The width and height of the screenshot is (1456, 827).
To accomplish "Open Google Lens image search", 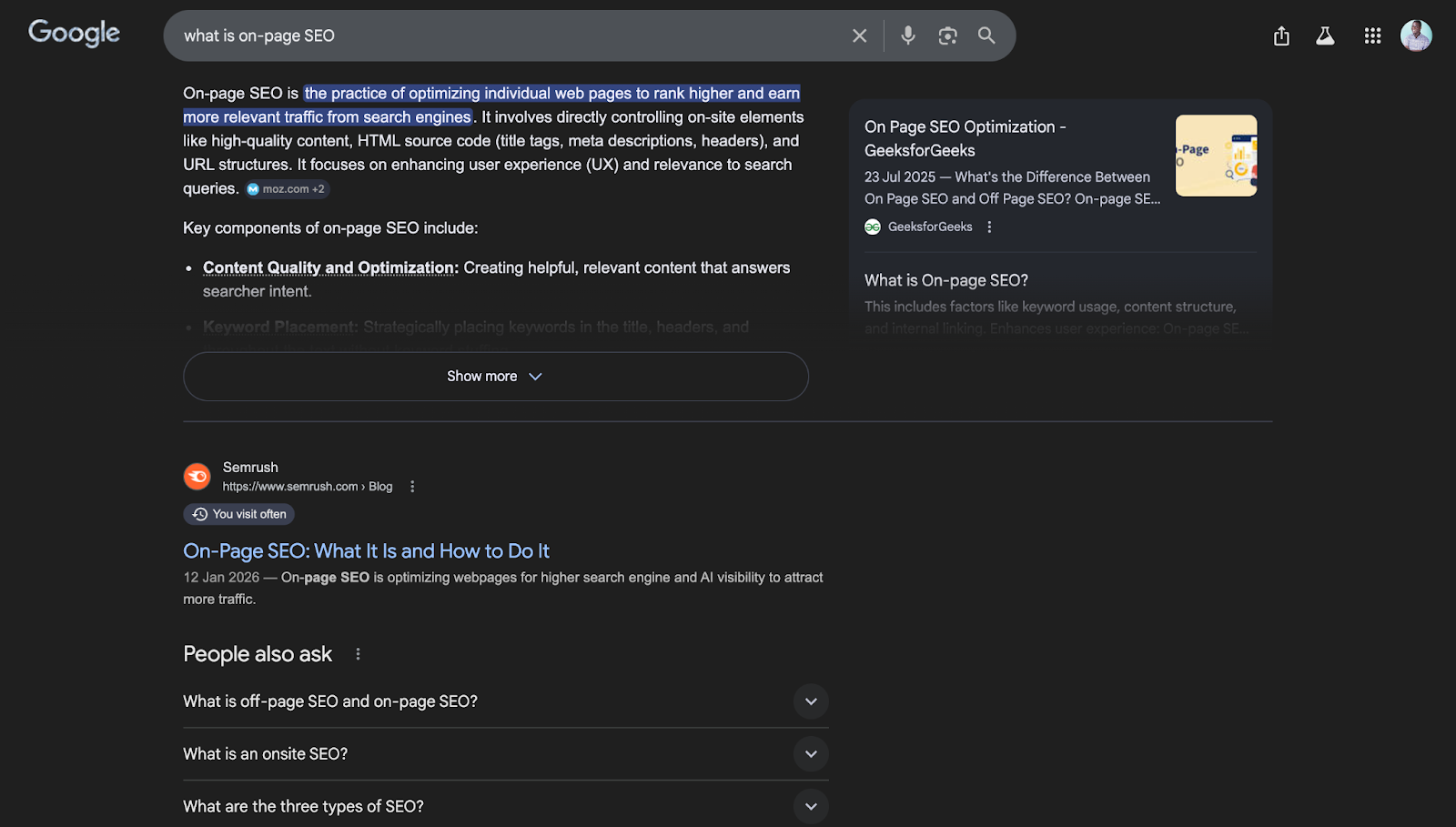I will pyautogui.click(x=946, y=35).
